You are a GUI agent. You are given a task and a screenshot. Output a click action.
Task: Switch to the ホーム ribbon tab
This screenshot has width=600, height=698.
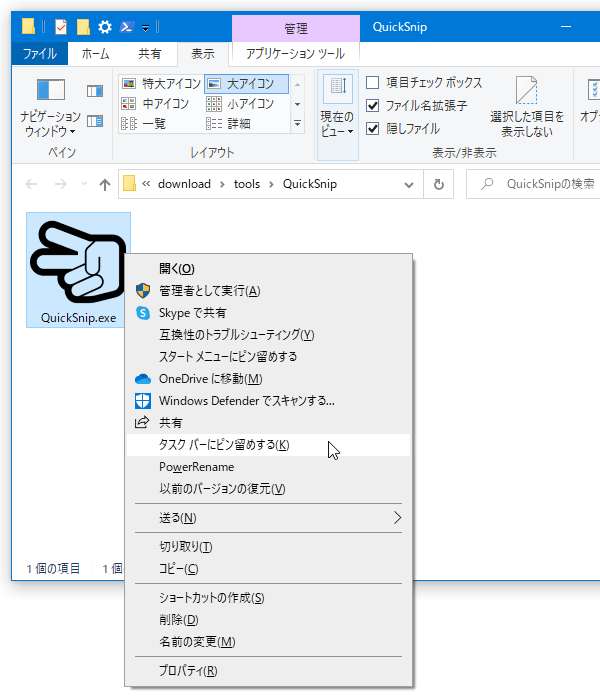(96, 54)
